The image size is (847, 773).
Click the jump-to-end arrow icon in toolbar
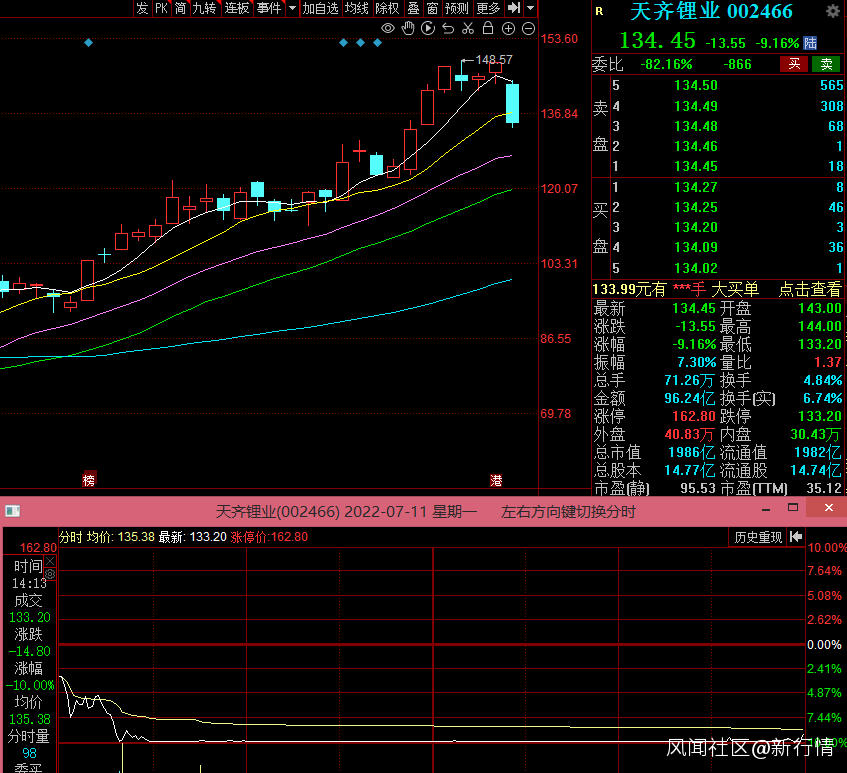[x=514, y=8]
